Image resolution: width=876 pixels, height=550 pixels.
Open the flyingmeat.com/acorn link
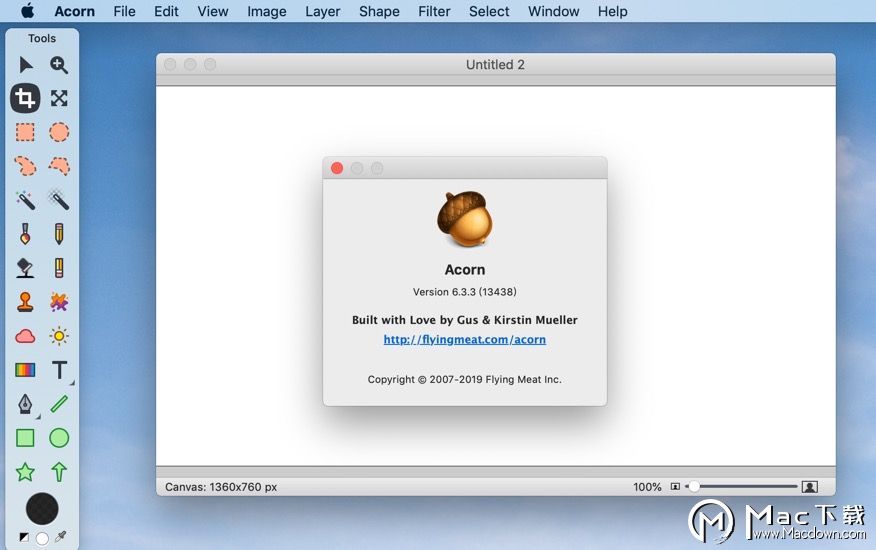coord(464,339)
